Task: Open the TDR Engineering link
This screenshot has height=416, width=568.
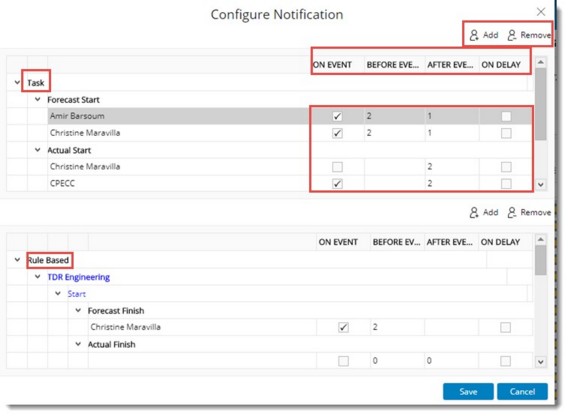Action: click(79, 277)
